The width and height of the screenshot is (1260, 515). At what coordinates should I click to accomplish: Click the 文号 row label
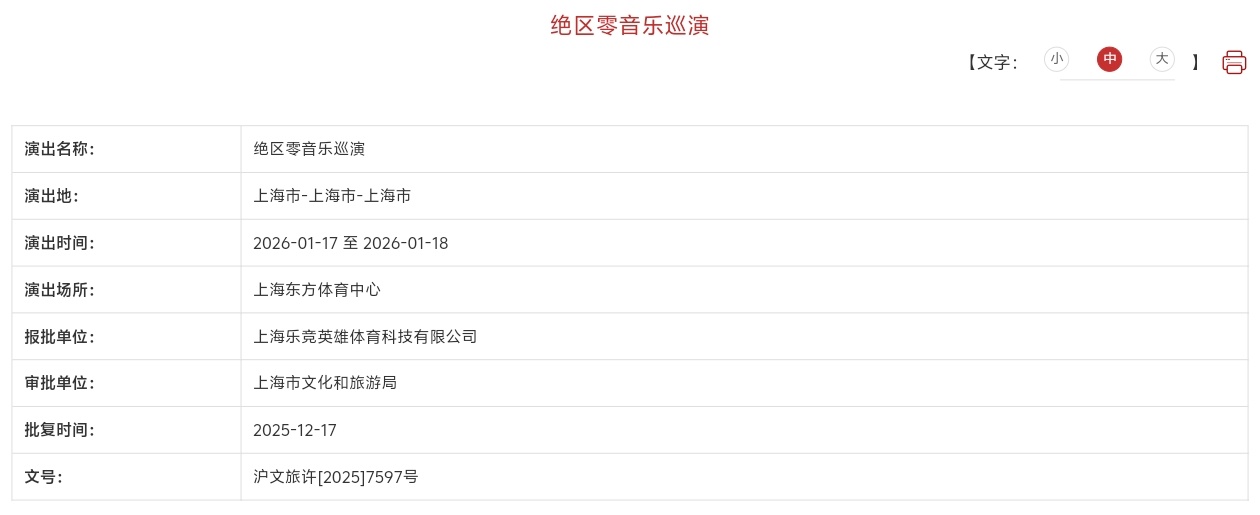pos(44,477)
